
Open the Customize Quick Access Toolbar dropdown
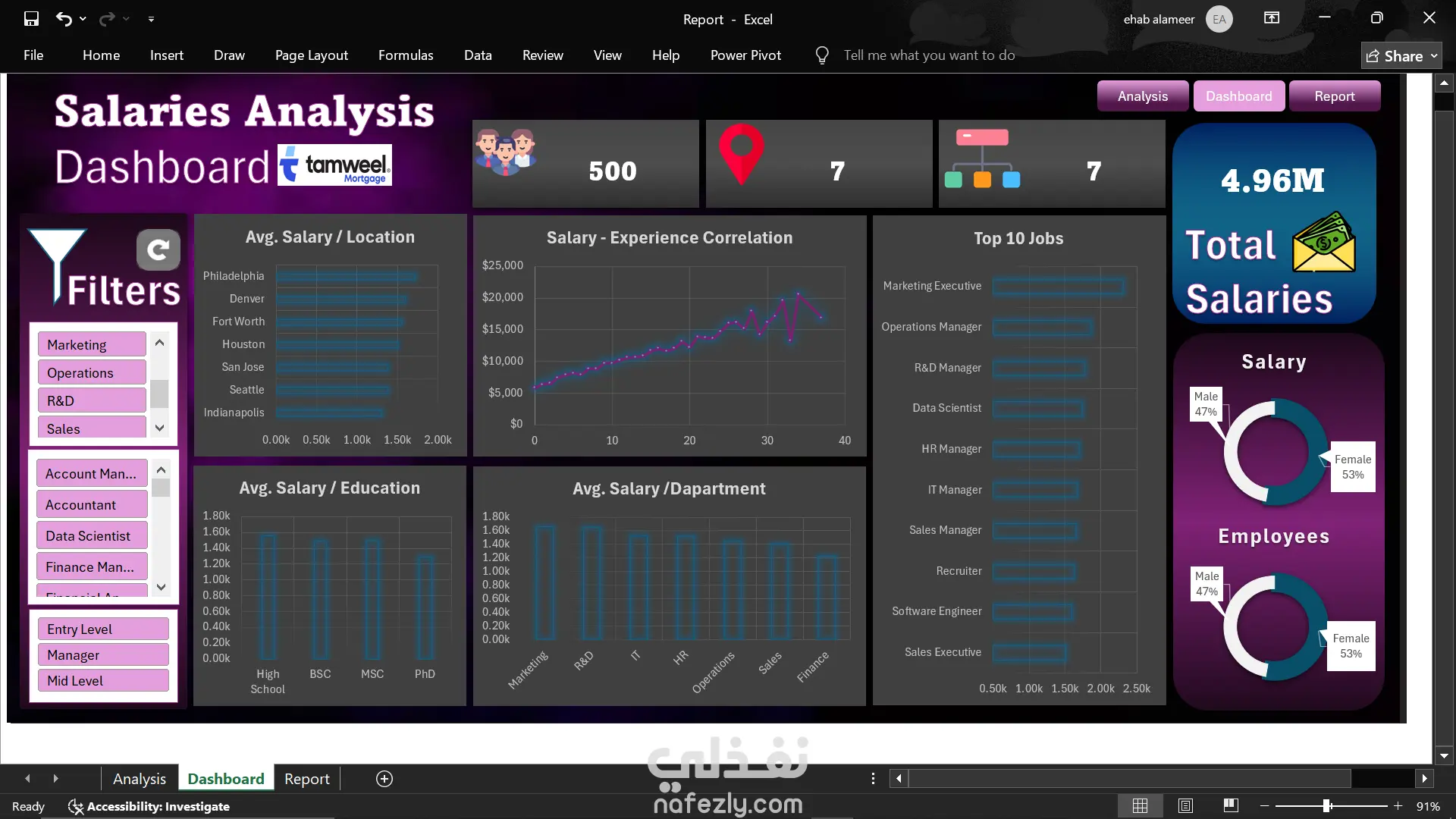click(151, 19)
